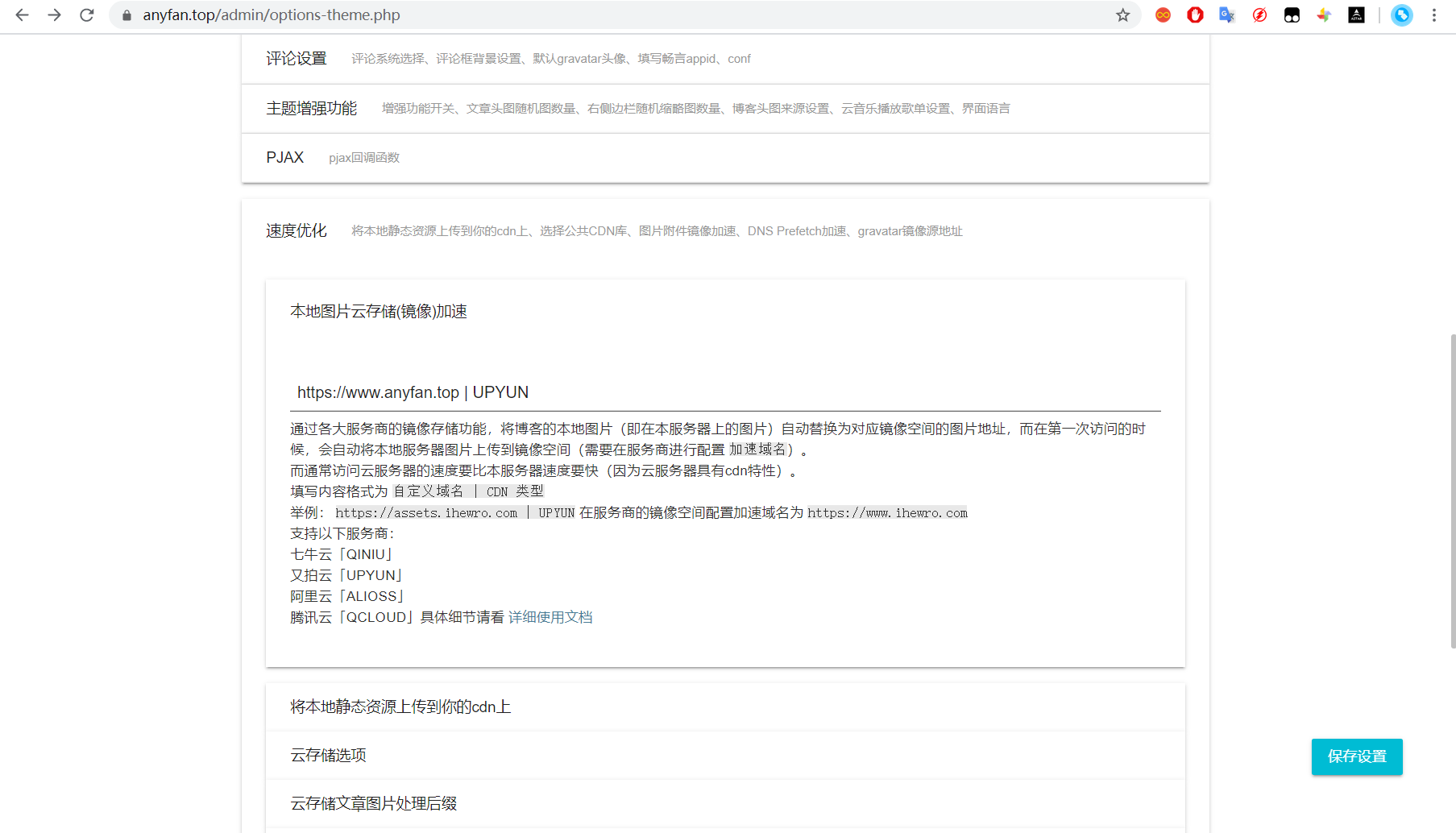1456x833 pixels.
Task: Open the black square 'A' extension icon
Action: point(1356,15)
